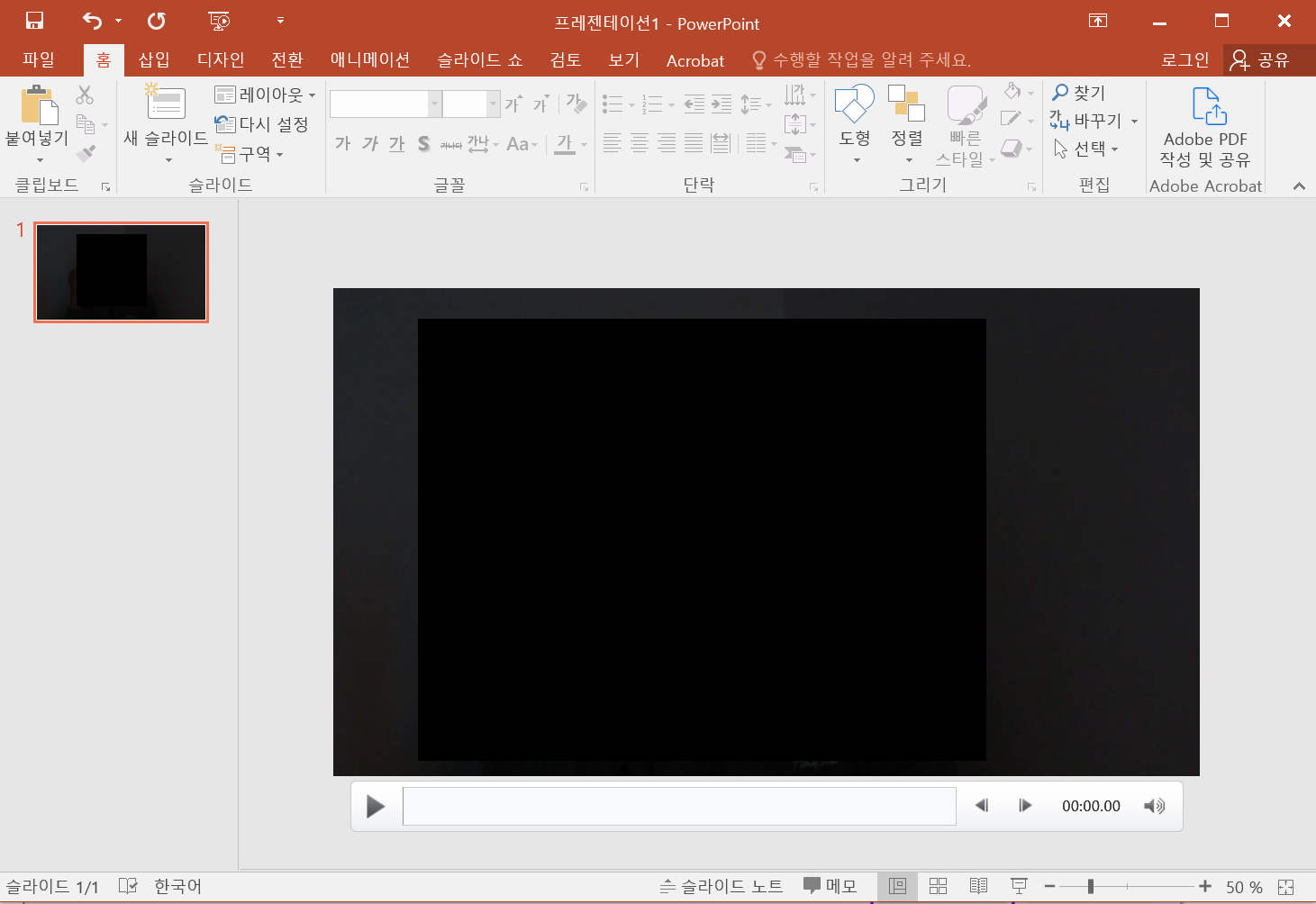The height and width of the screenshot is (904, 1316).
Task: Select slide 1 thumbnail
Action: click(x=121, y=272)
